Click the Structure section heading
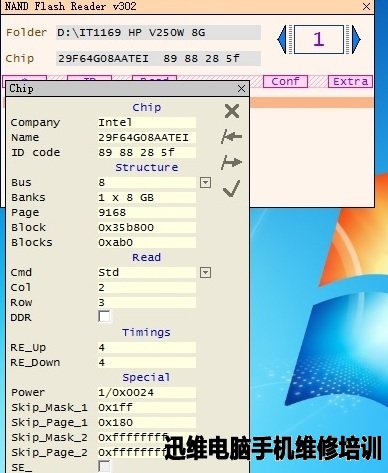388x473 pixels. point(147,167)
